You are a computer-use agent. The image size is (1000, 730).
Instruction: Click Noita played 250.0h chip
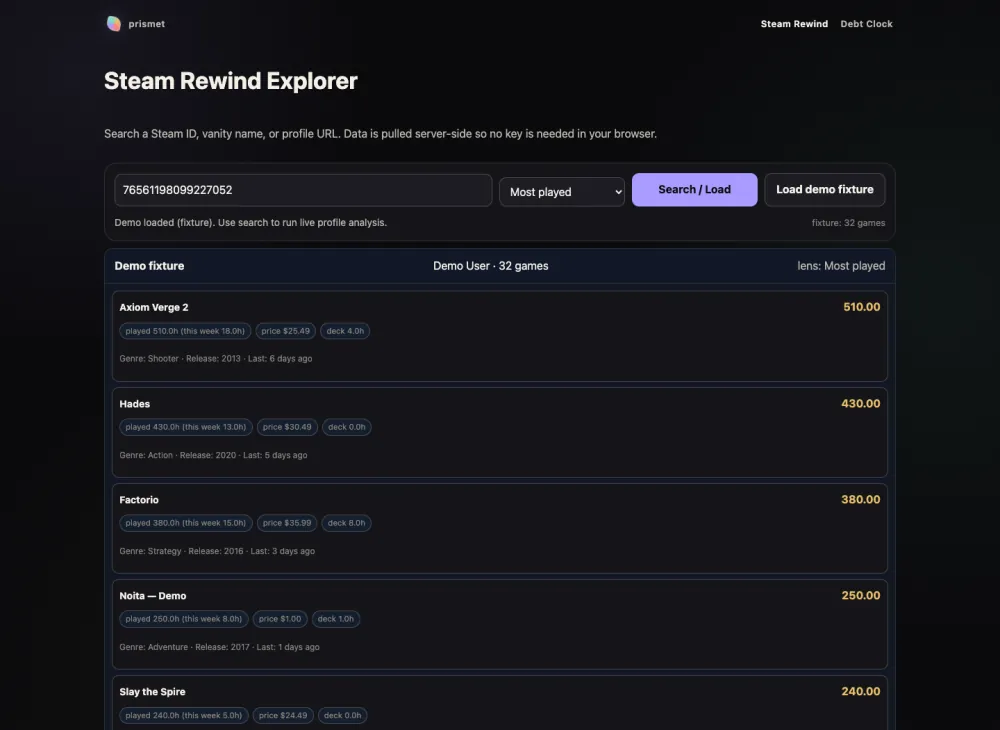tap(184, 619)
